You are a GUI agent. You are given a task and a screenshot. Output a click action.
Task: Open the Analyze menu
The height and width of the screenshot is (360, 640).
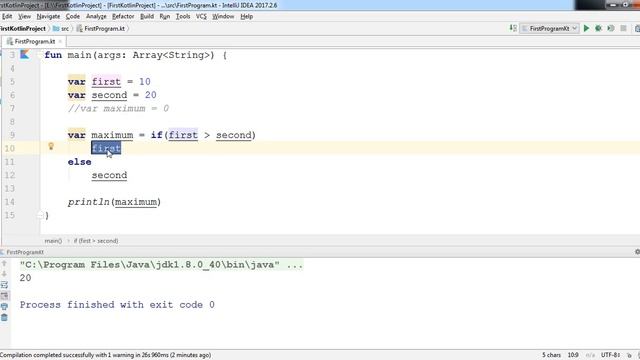tap(96, 16)
